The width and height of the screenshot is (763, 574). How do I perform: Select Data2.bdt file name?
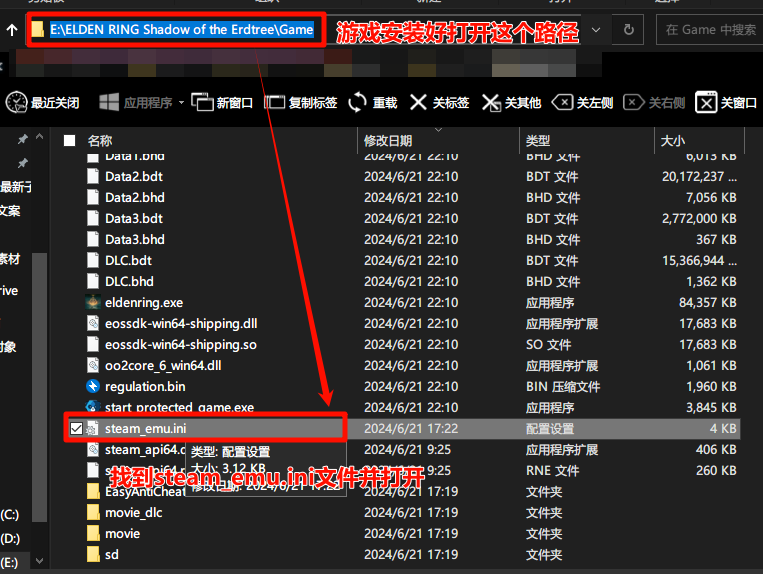pos(134,176)
